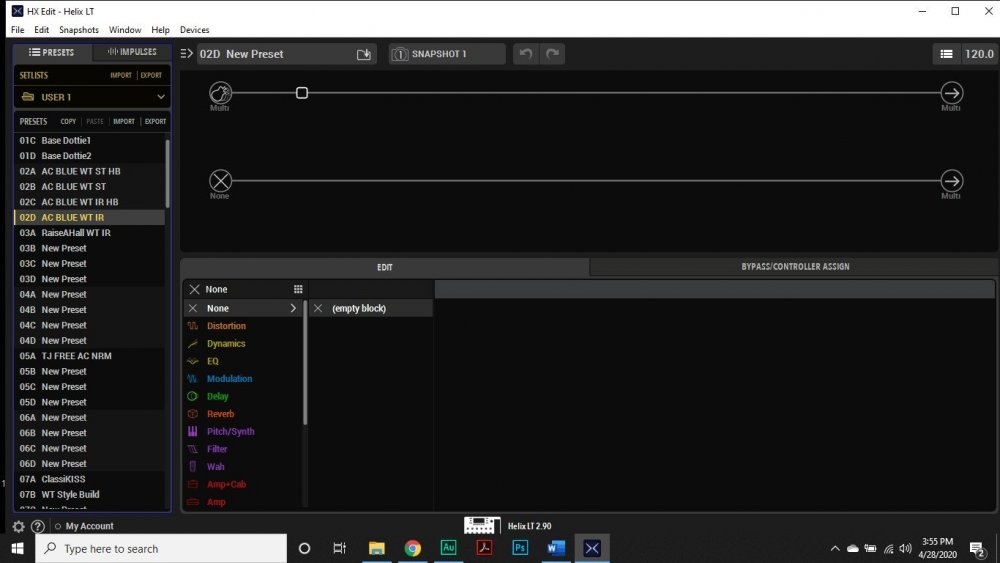
Task: Choose the Amp category
Action: tap(244, 502)
